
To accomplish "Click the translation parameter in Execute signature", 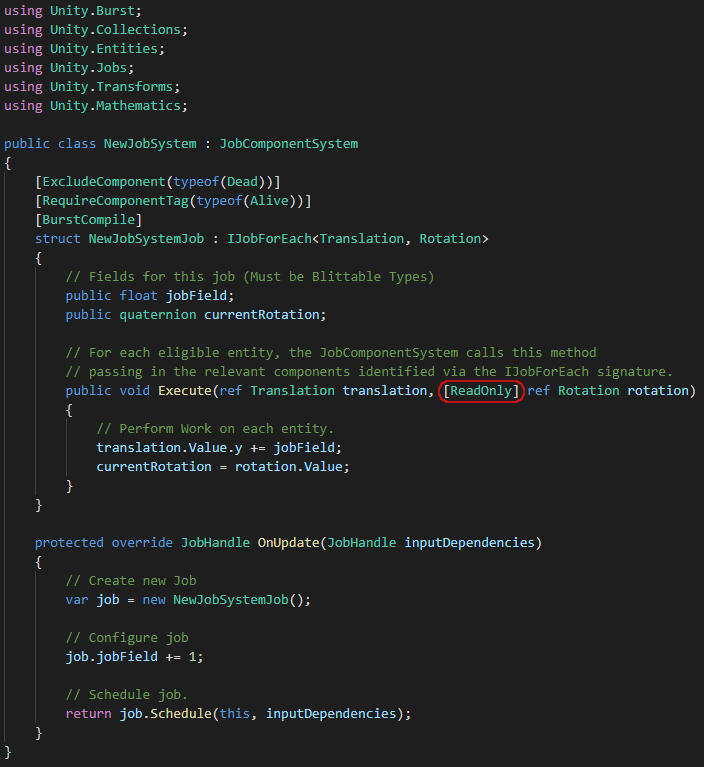I will (x=385, y=391).
